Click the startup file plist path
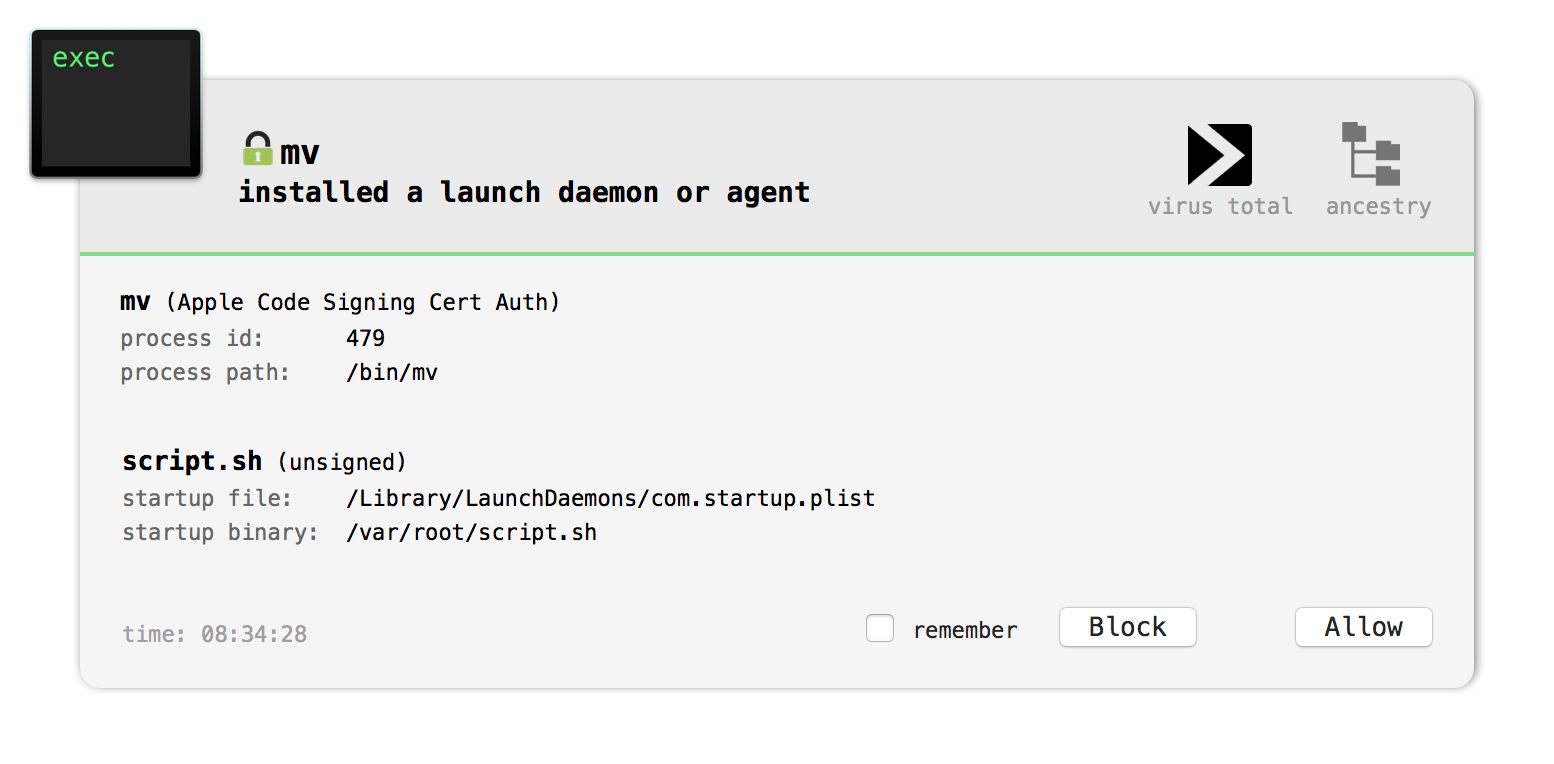1554x764 pixels. click(610, 498)
